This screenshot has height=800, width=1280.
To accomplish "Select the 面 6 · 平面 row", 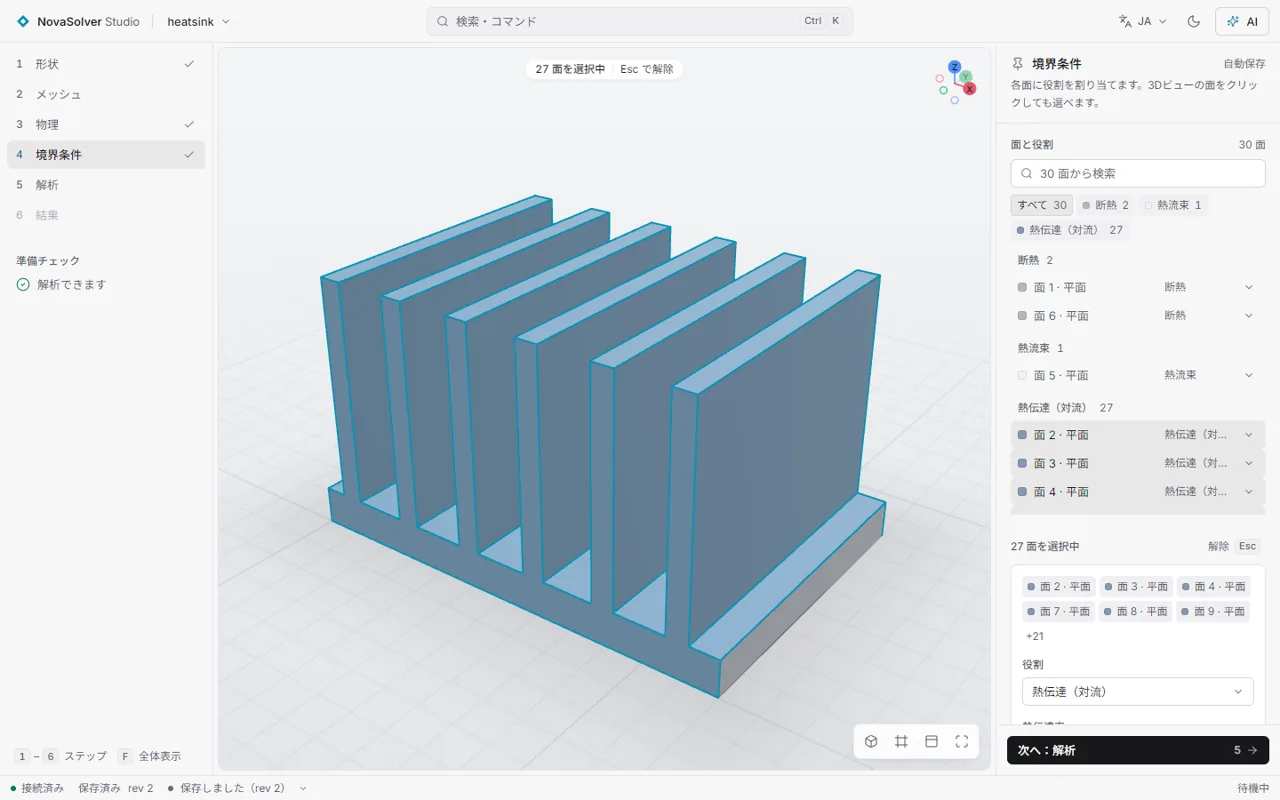I will coord(1138,315).
